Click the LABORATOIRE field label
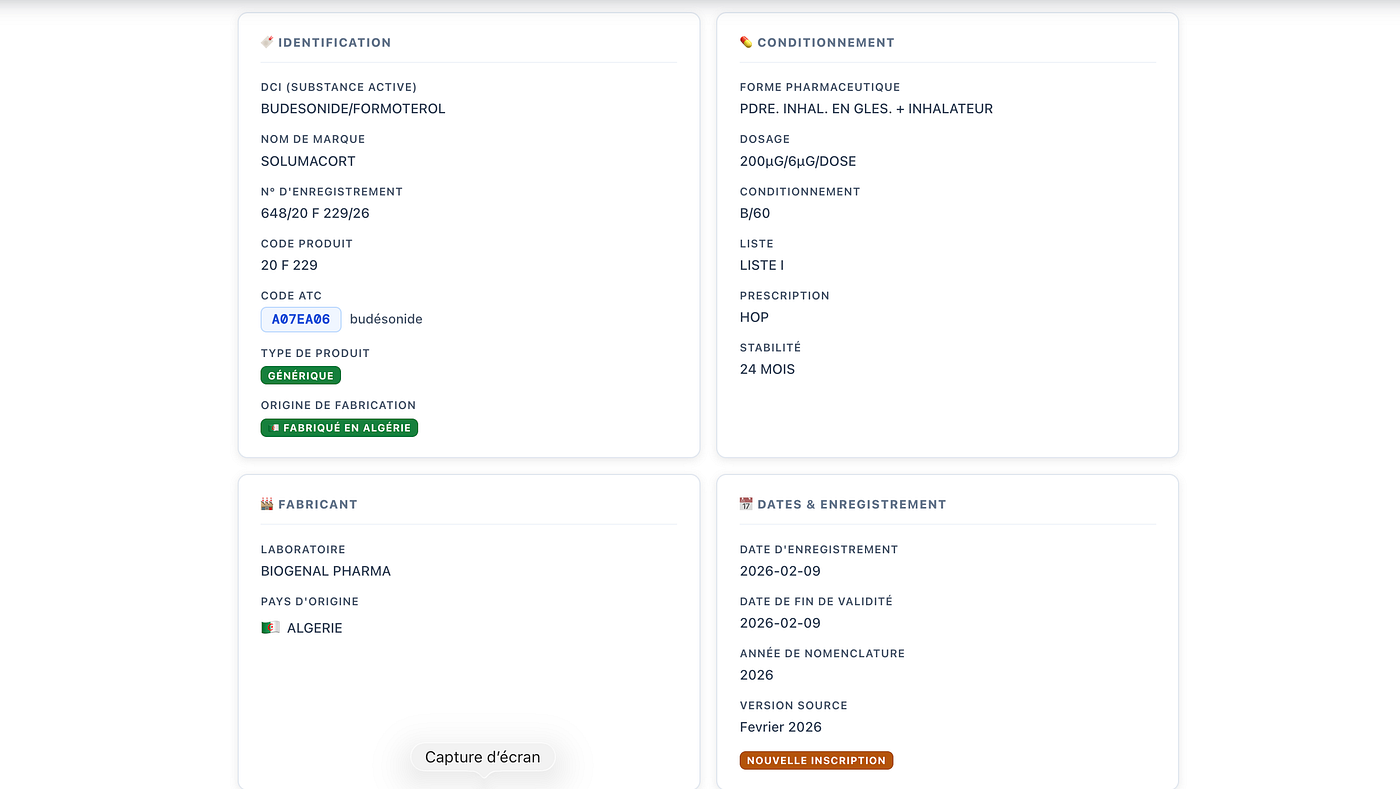1400x789 pixels. coord(303,549)
